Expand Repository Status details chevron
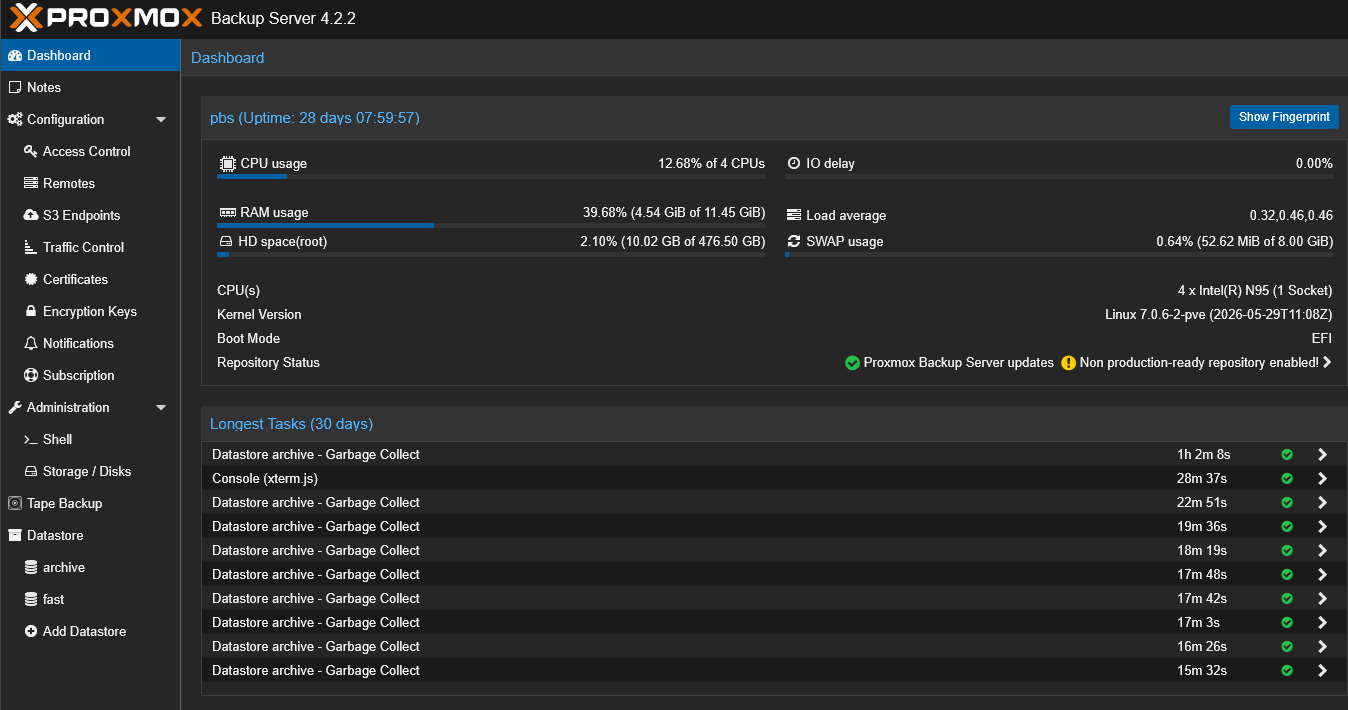1348x710 pixels. click(1327, 363)
